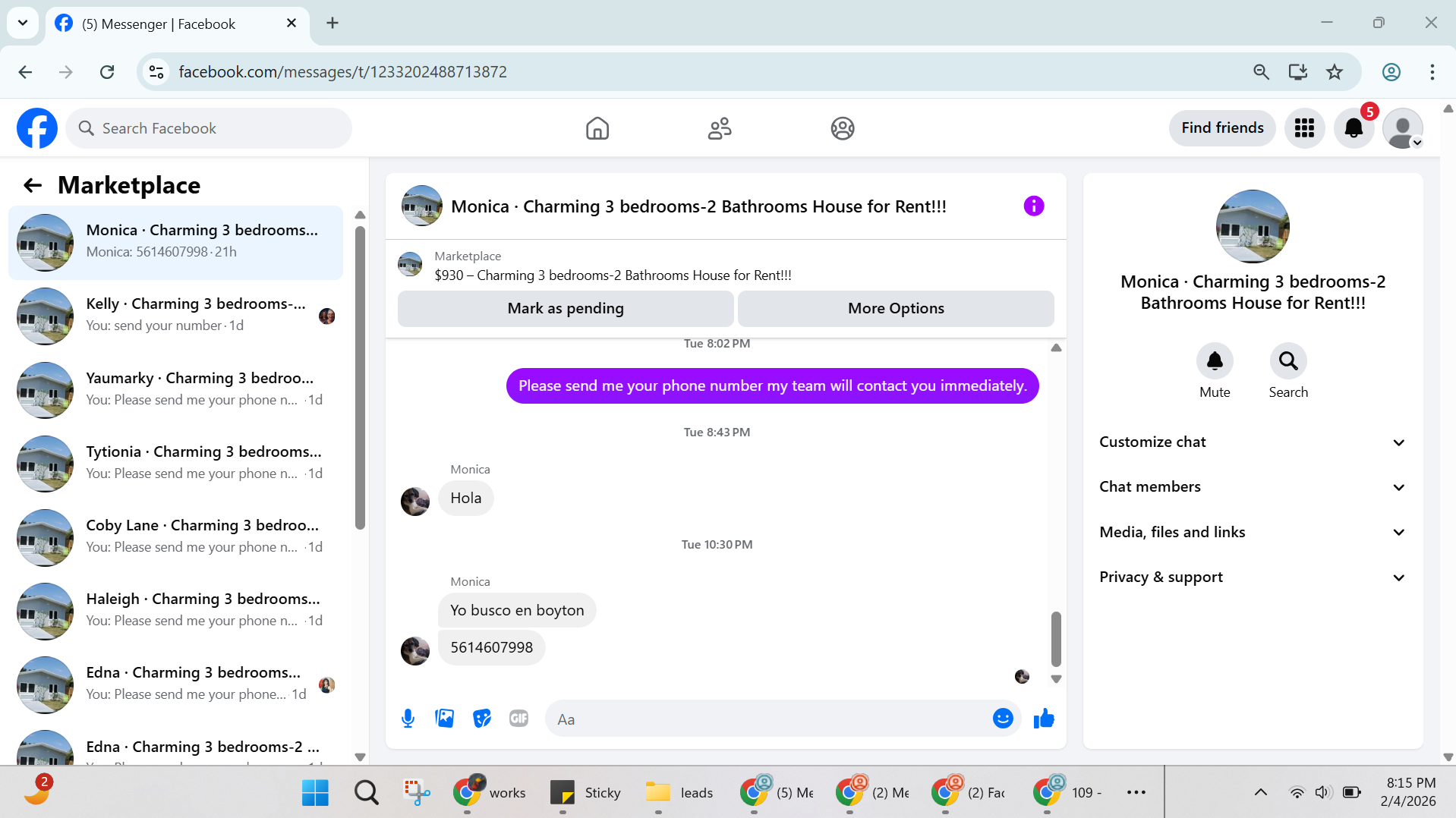Attach a photo with the image icon
This screenshot has width=1456, height=818.
coord(445,719)
